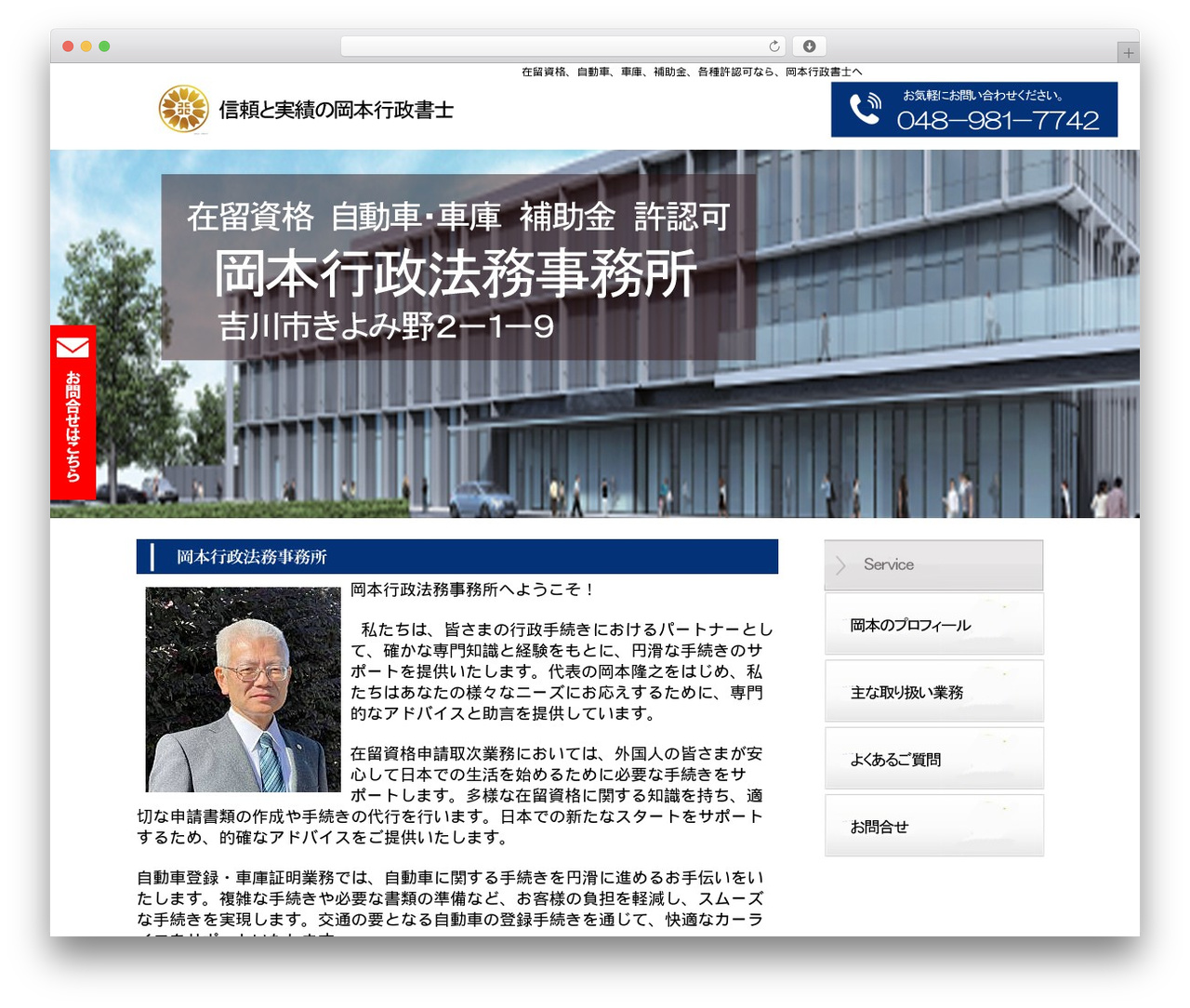Screen dimensions: 1190x1008
Task: Click the portrait photo of 岡本
Action: pos(244,689)
